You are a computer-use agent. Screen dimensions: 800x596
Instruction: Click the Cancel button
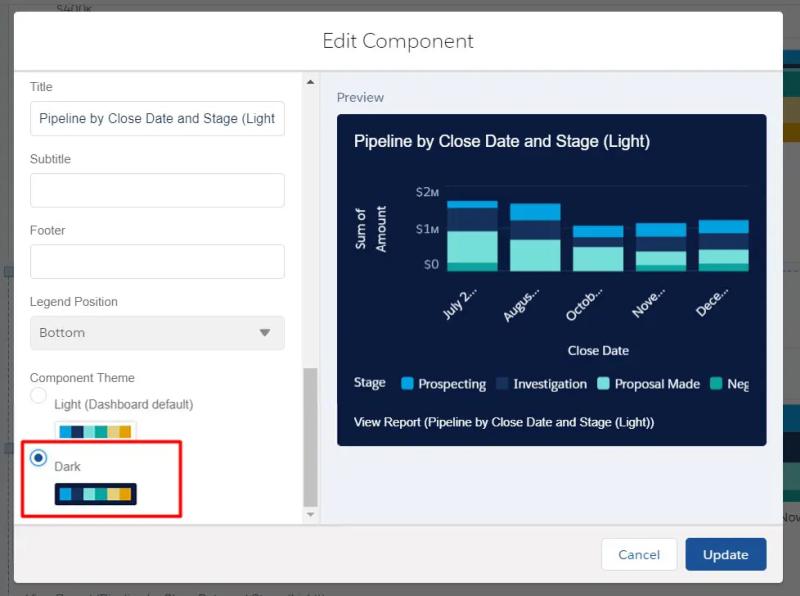tap(639, 554)
